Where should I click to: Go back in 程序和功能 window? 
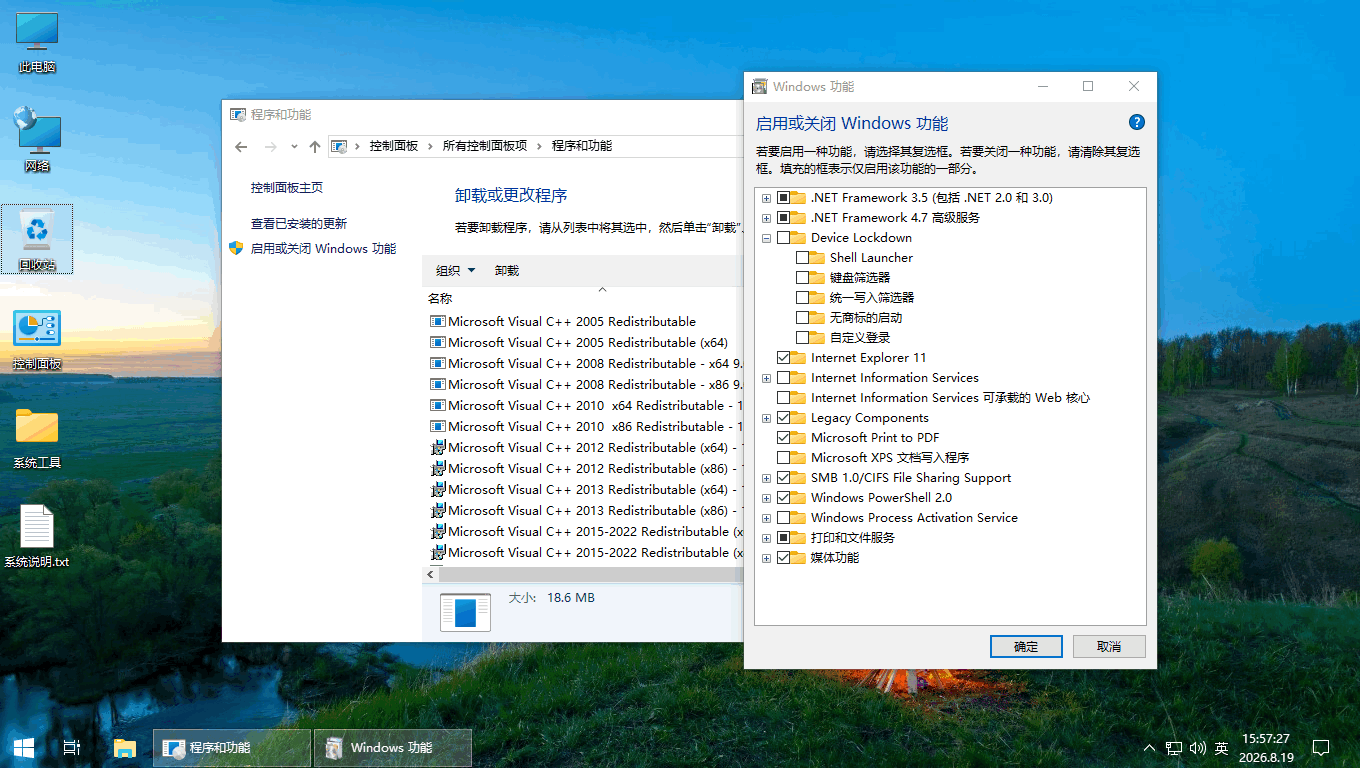point(241,146)
